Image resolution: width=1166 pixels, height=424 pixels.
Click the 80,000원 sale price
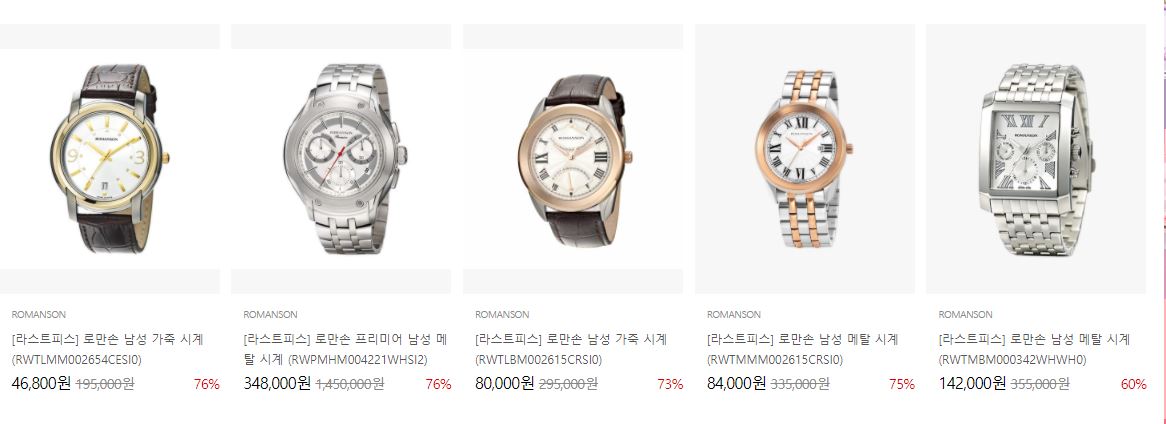505,384
